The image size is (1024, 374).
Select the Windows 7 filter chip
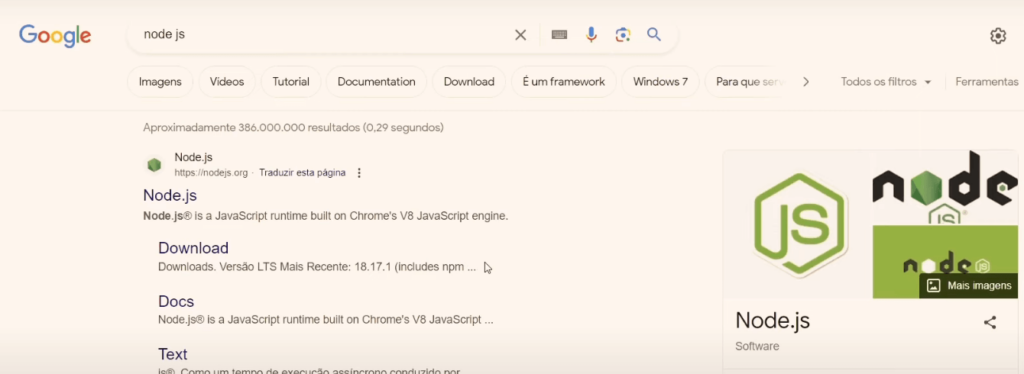[660, 82]
